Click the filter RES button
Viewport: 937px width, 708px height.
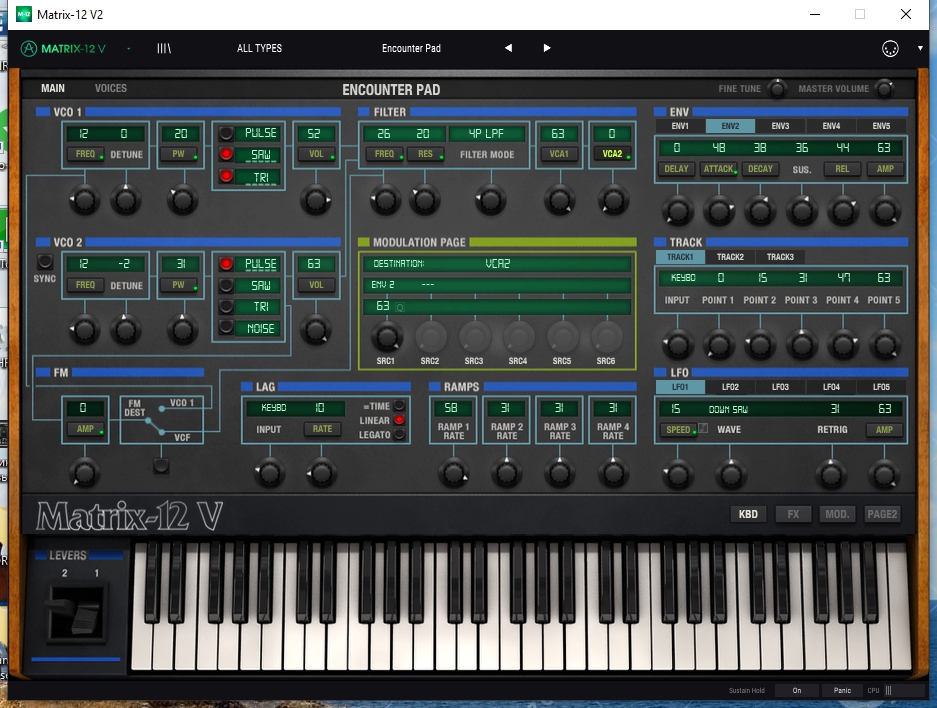point(425,154)
